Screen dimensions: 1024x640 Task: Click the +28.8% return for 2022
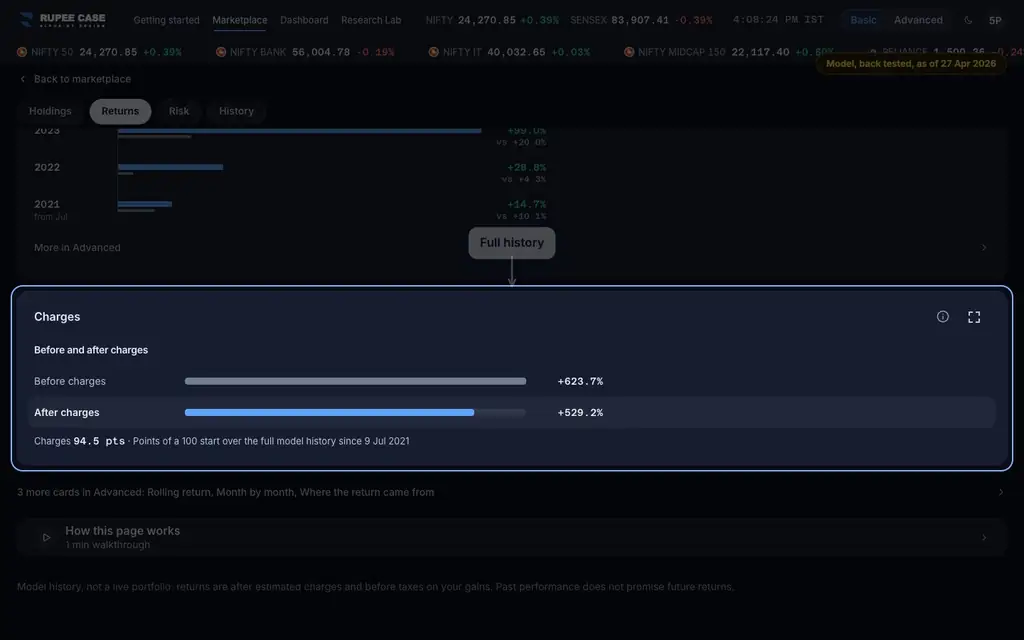(526, 168)
